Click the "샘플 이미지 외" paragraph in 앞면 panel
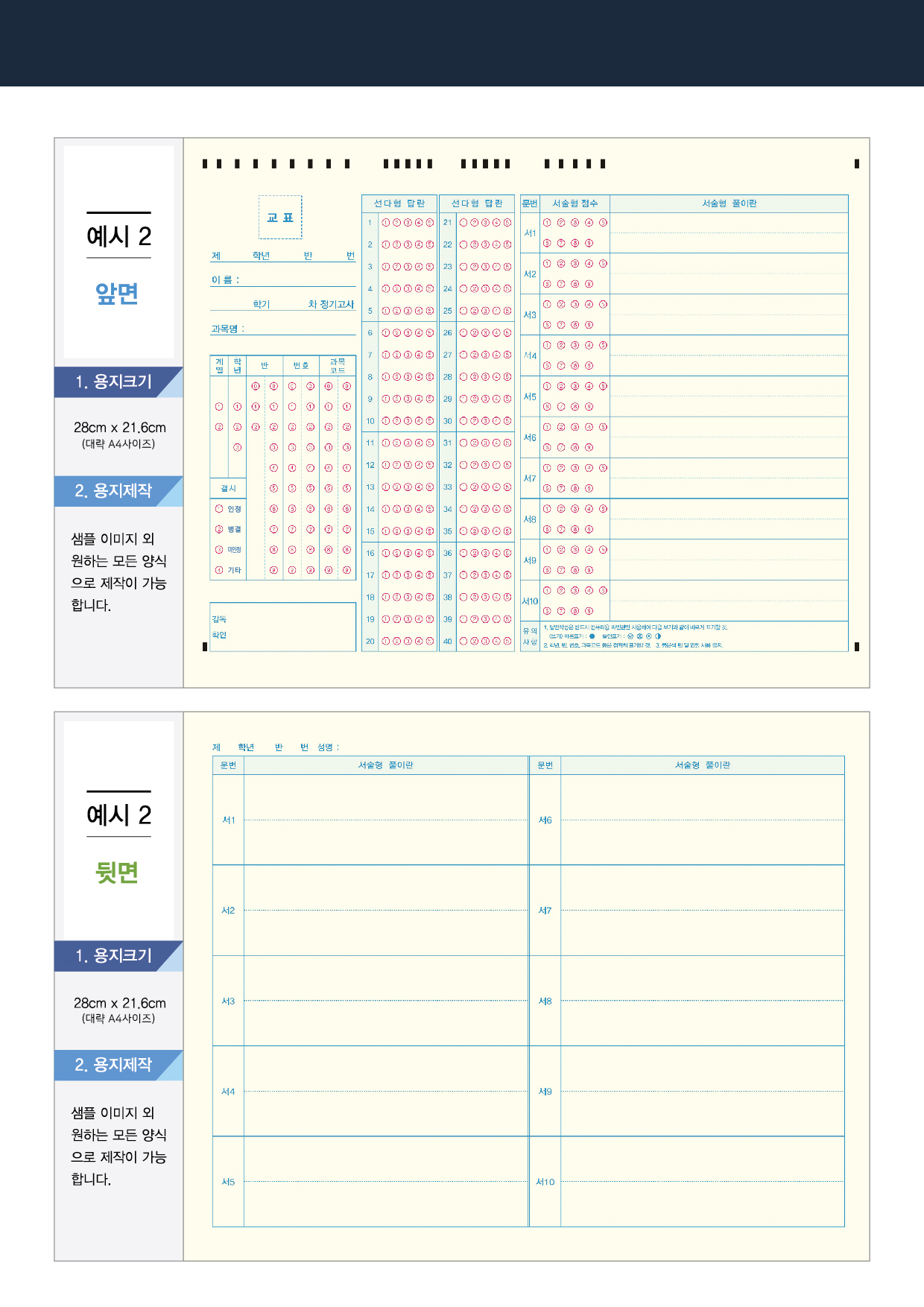Viewport: 924px width, 1307px height. click(118, 572)
